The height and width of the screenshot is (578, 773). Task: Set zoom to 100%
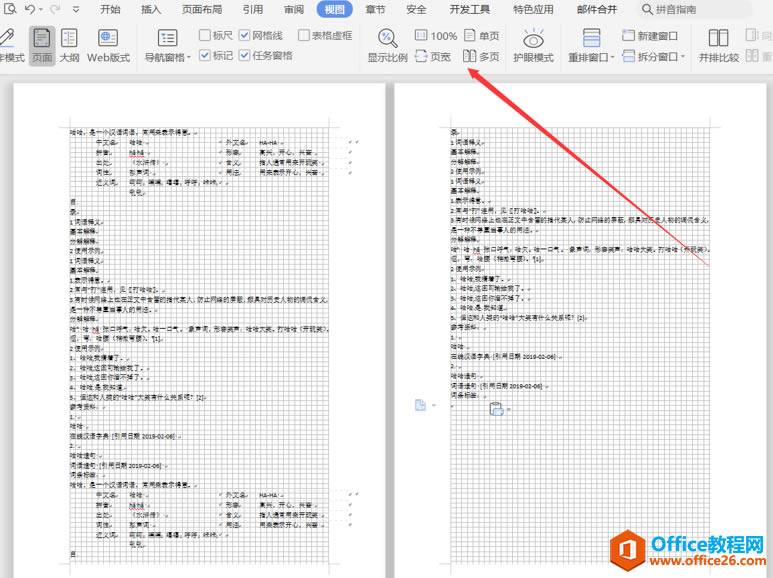pos(436,36)
